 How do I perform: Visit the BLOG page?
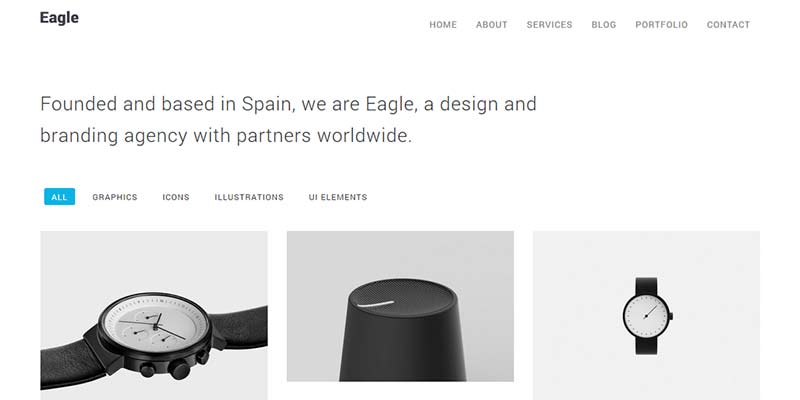coord(604,24)
